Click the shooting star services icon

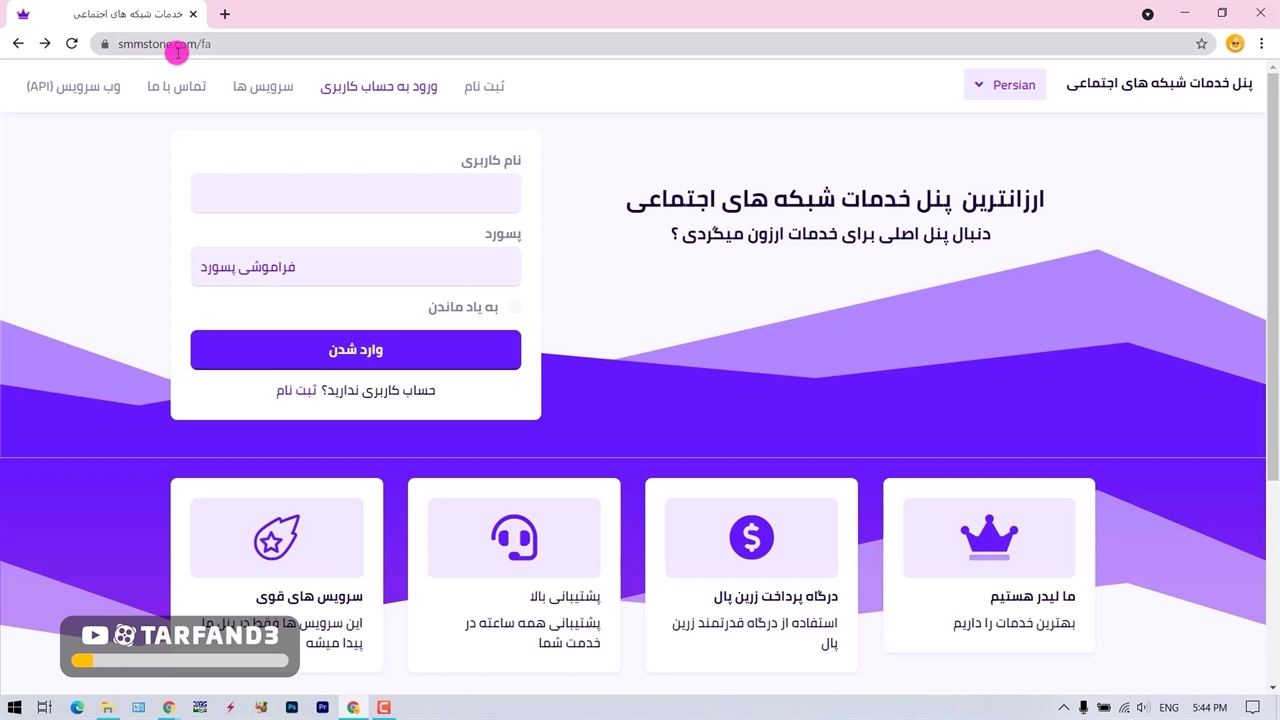tap(276, 538)
